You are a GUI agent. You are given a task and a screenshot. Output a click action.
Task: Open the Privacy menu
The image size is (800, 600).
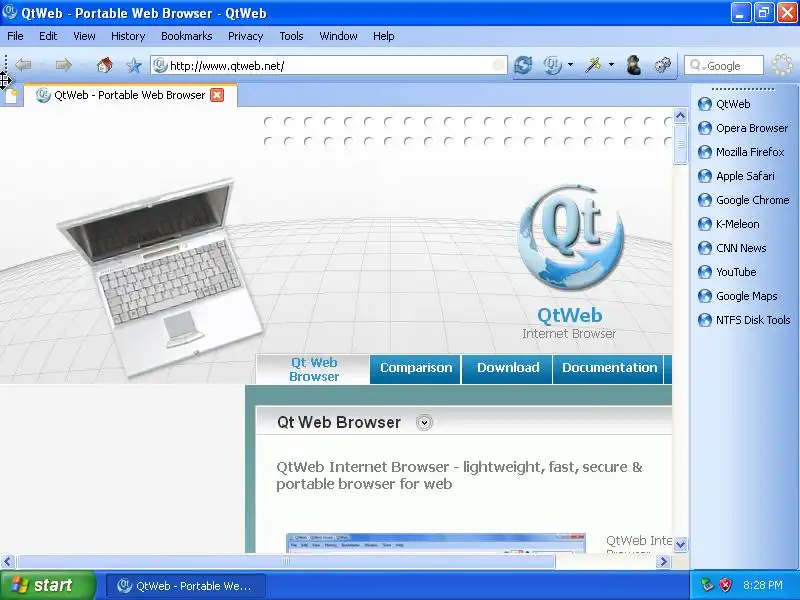pyautogui.click(x=245, y=36)
